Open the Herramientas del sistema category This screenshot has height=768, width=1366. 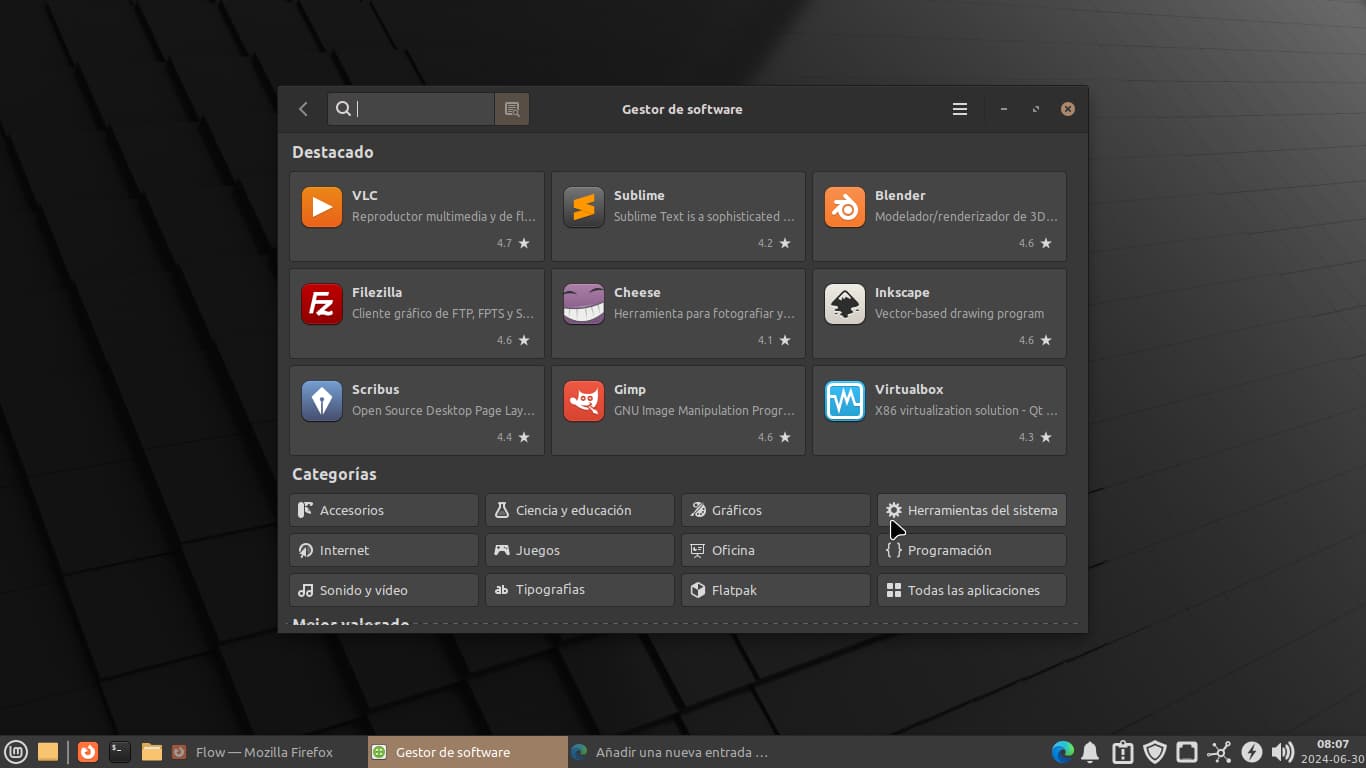coord(971,510)
